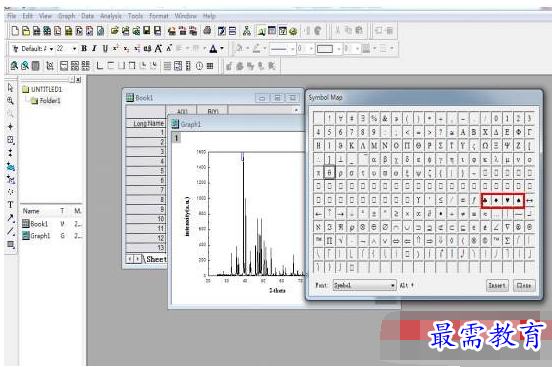Image resolution: width=552 pixels, height=367 pixels.
Task: Select Folder1 in Project Explorer tree
Action: click(x=46, y=101)
